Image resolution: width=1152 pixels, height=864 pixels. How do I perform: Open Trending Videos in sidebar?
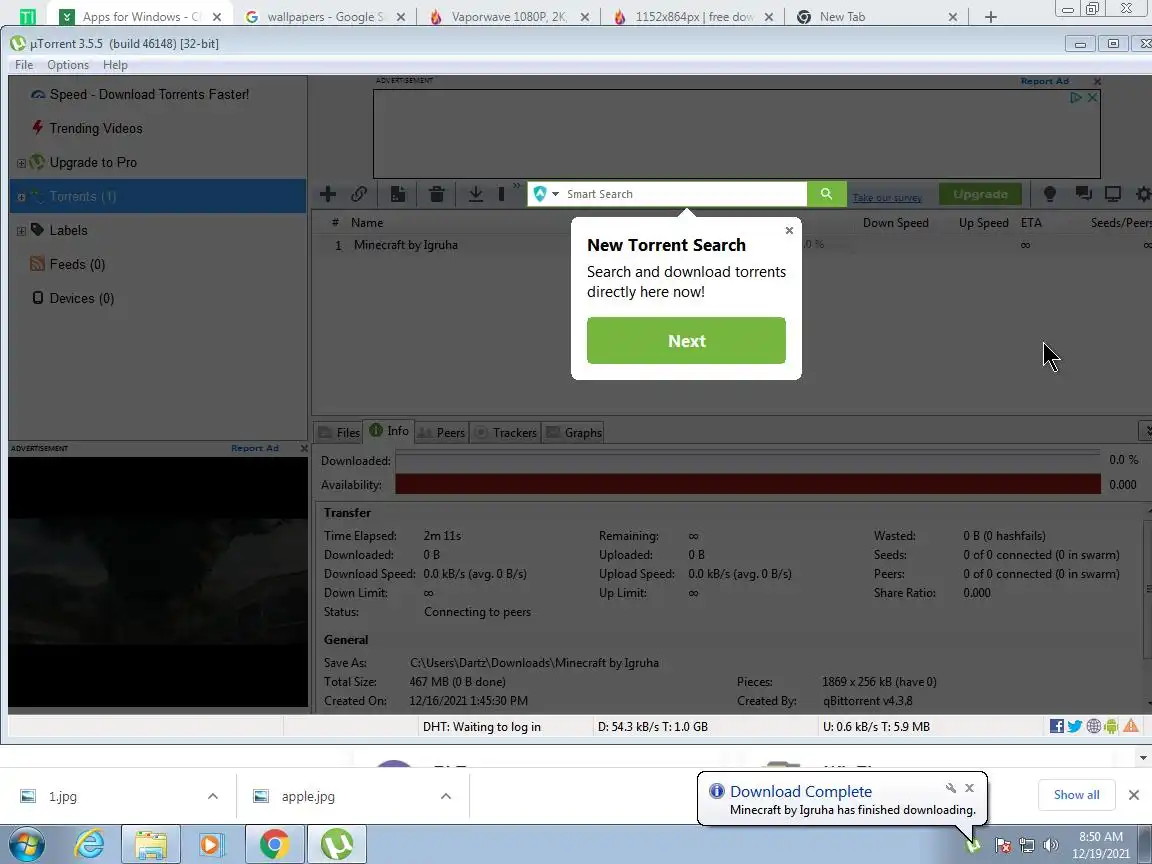coord(96,129)
